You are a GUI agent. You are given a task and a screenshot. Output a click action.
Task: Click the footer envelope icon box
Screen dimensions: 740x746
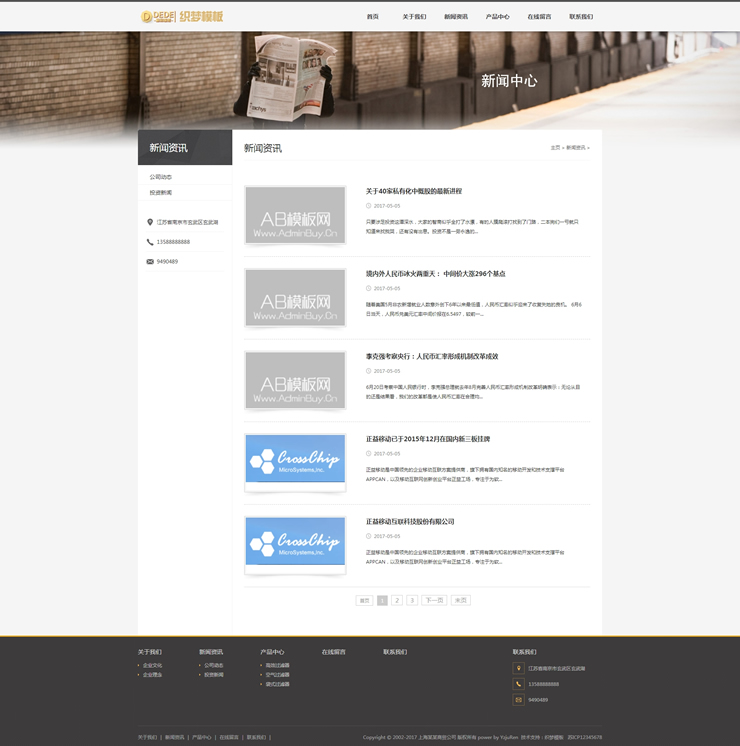(518, 700)
